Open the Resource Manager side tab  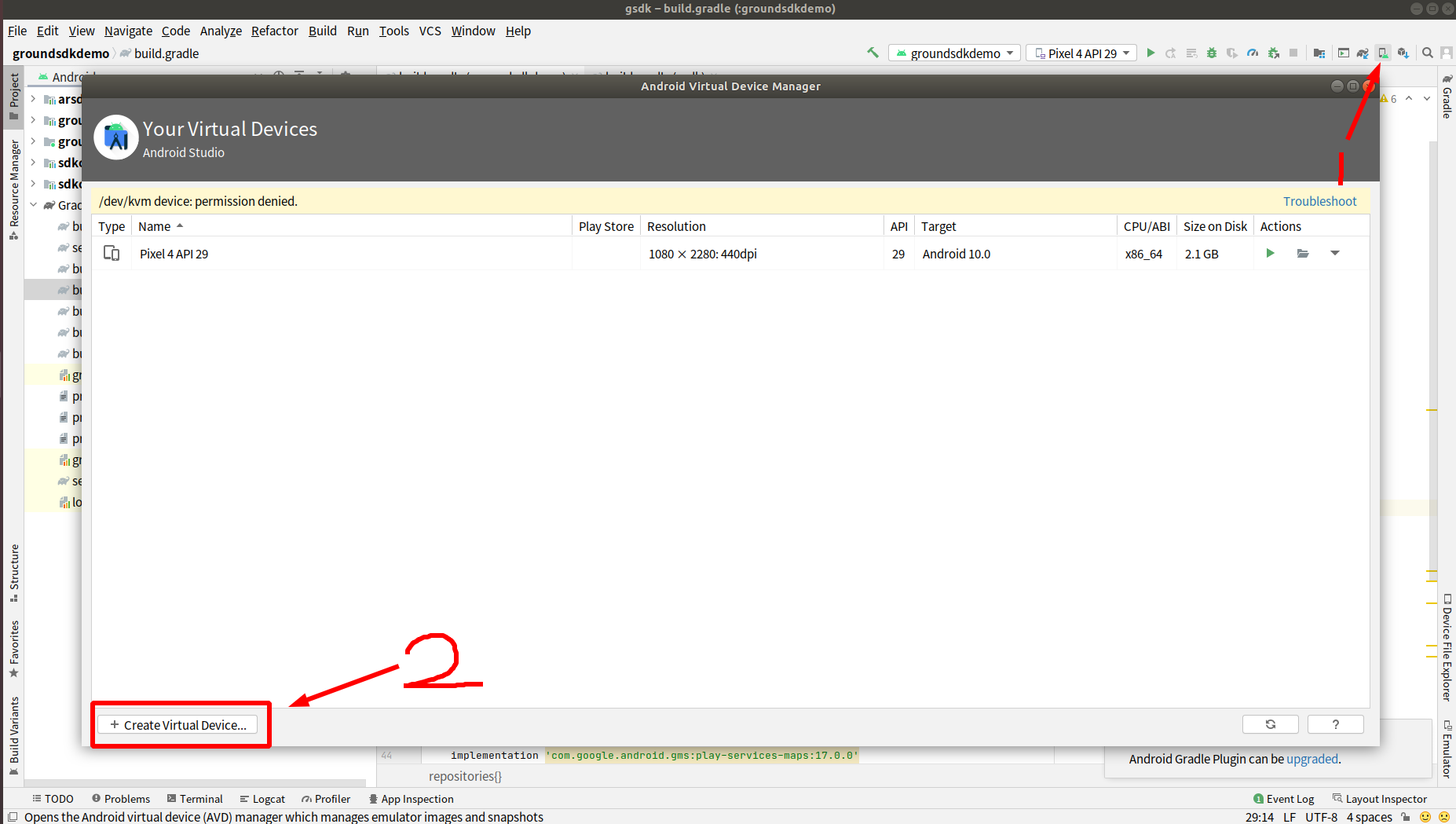[13, 189]
